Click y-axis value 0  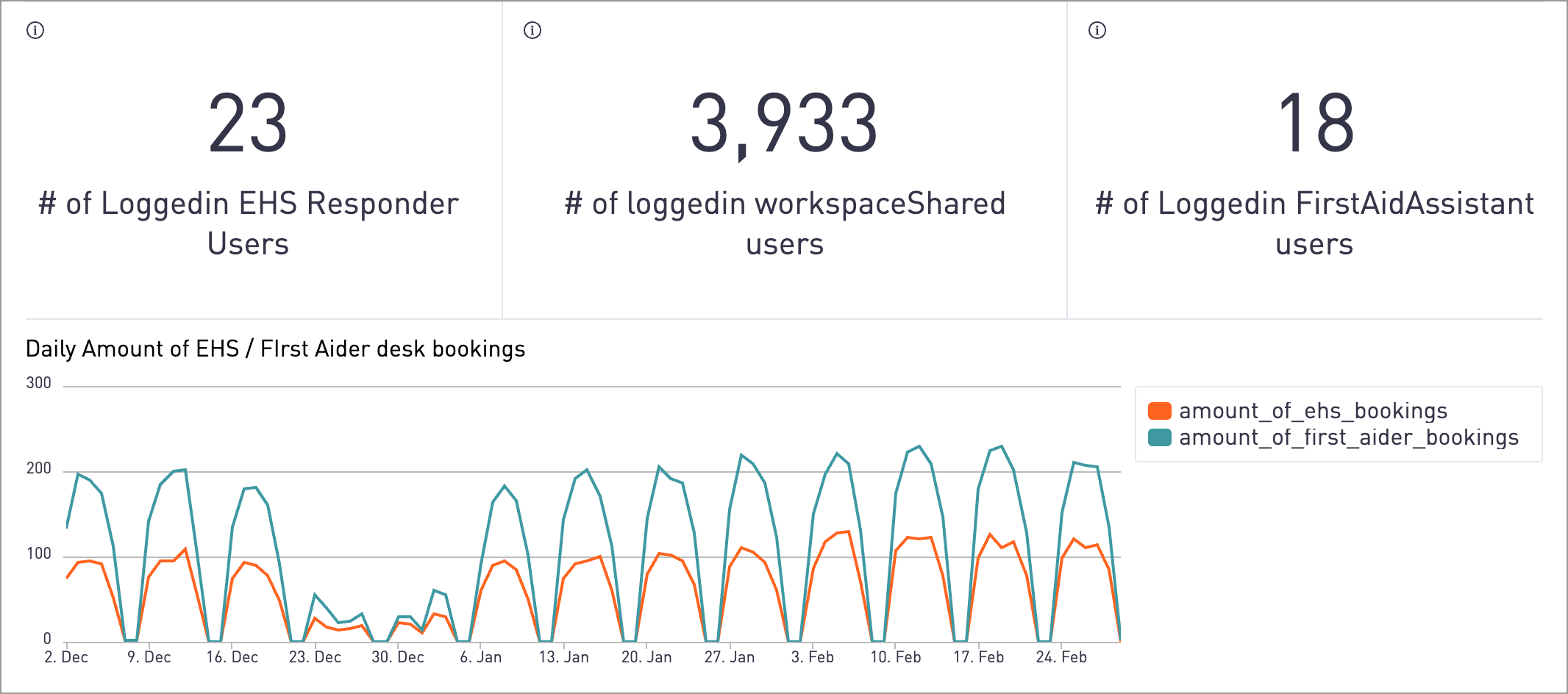tap(47, 639)
